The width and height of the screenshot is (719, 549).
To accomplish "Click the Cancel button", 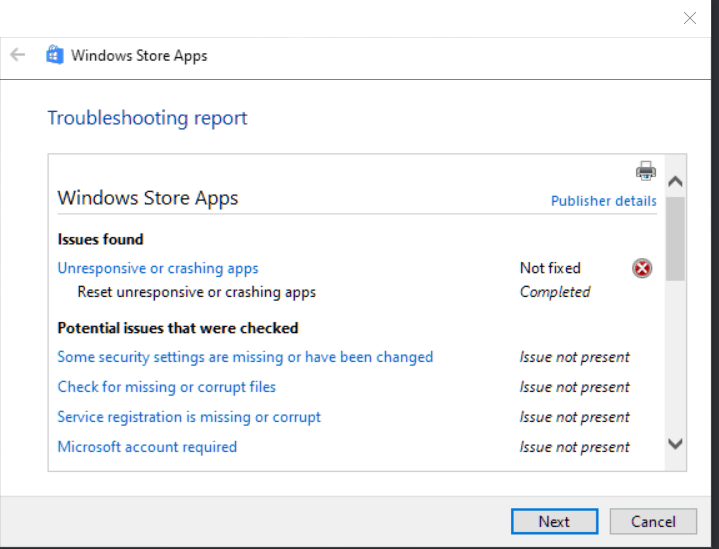I will 653,521.
